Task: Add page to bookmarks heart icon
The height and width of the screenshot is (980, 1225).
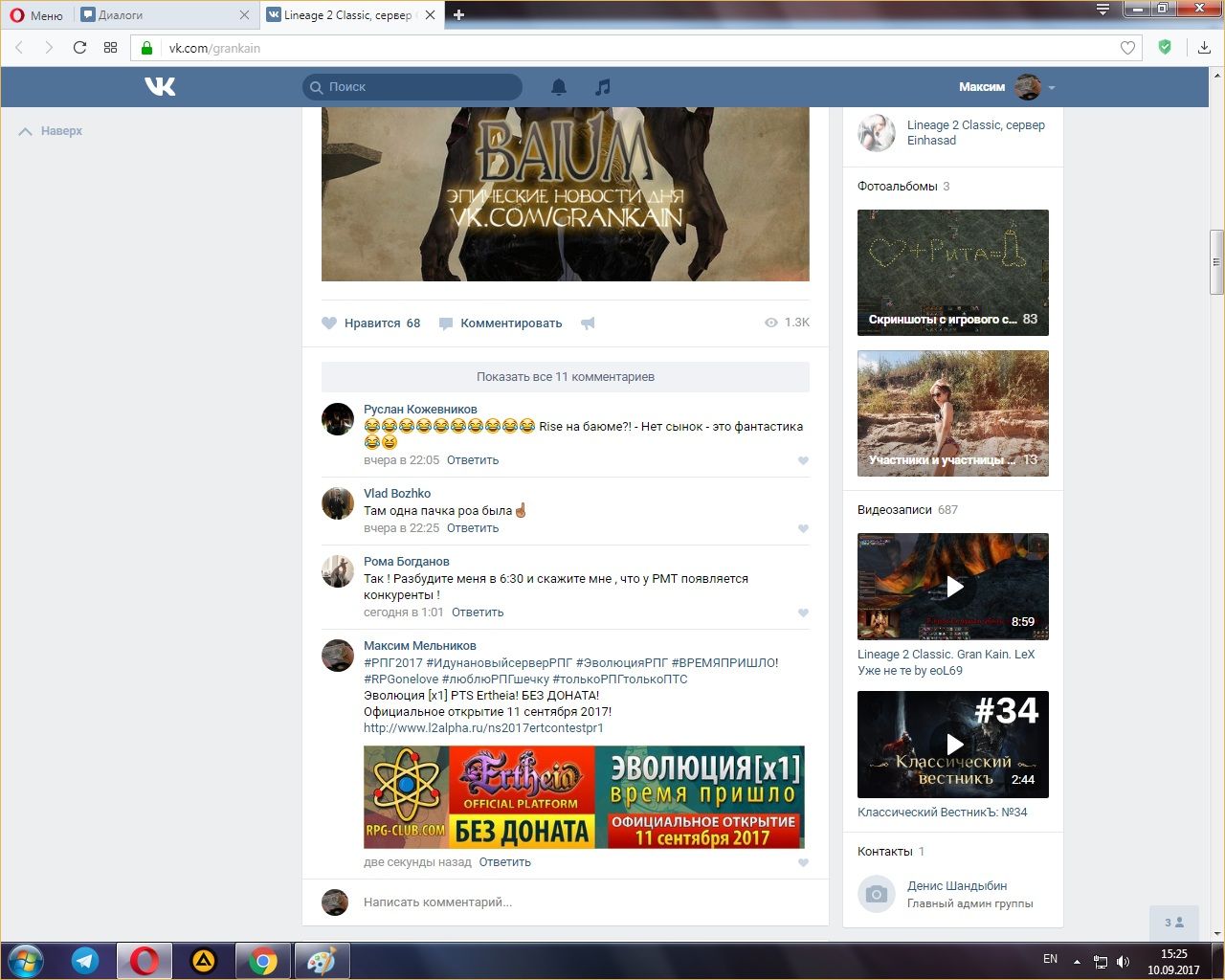Action: [x=1127, y=48]
